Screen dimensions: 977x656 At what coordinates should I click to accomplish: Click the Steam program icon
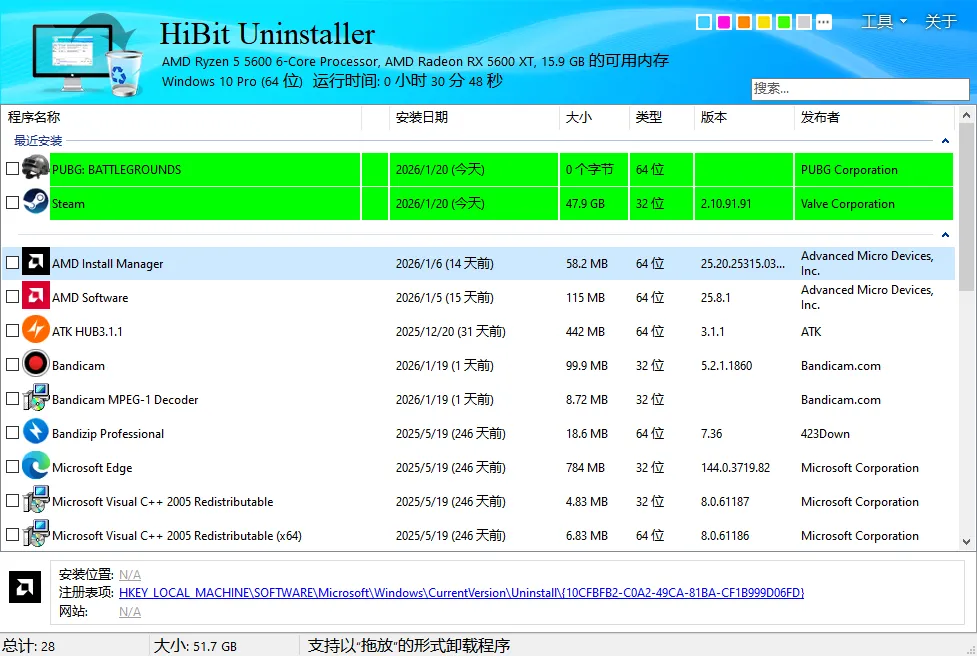[36, 202]
